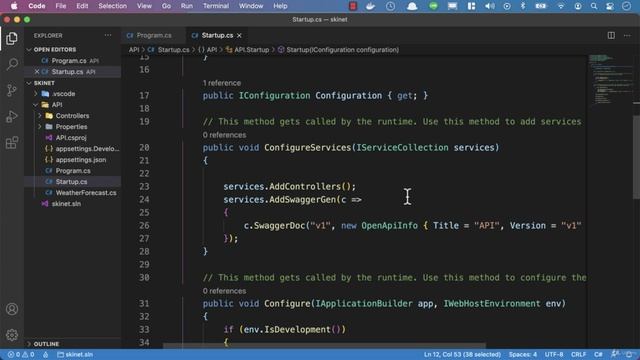Open the Apple menu
The image size is (640, 360).
pos(14,6)
